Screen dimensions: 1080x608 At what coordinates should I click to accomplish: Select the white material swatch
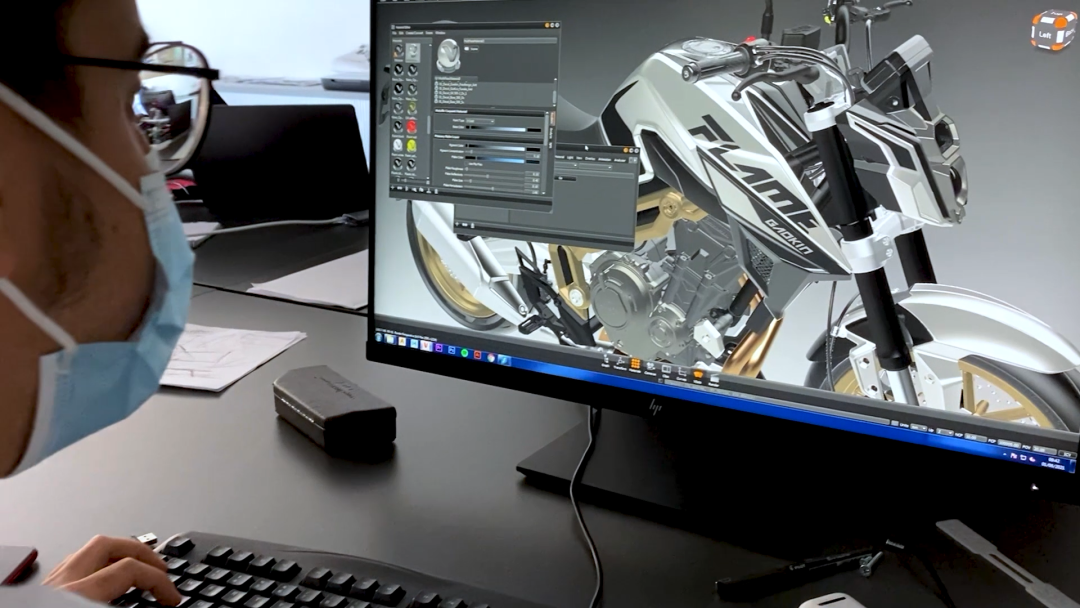pos(398,145)
